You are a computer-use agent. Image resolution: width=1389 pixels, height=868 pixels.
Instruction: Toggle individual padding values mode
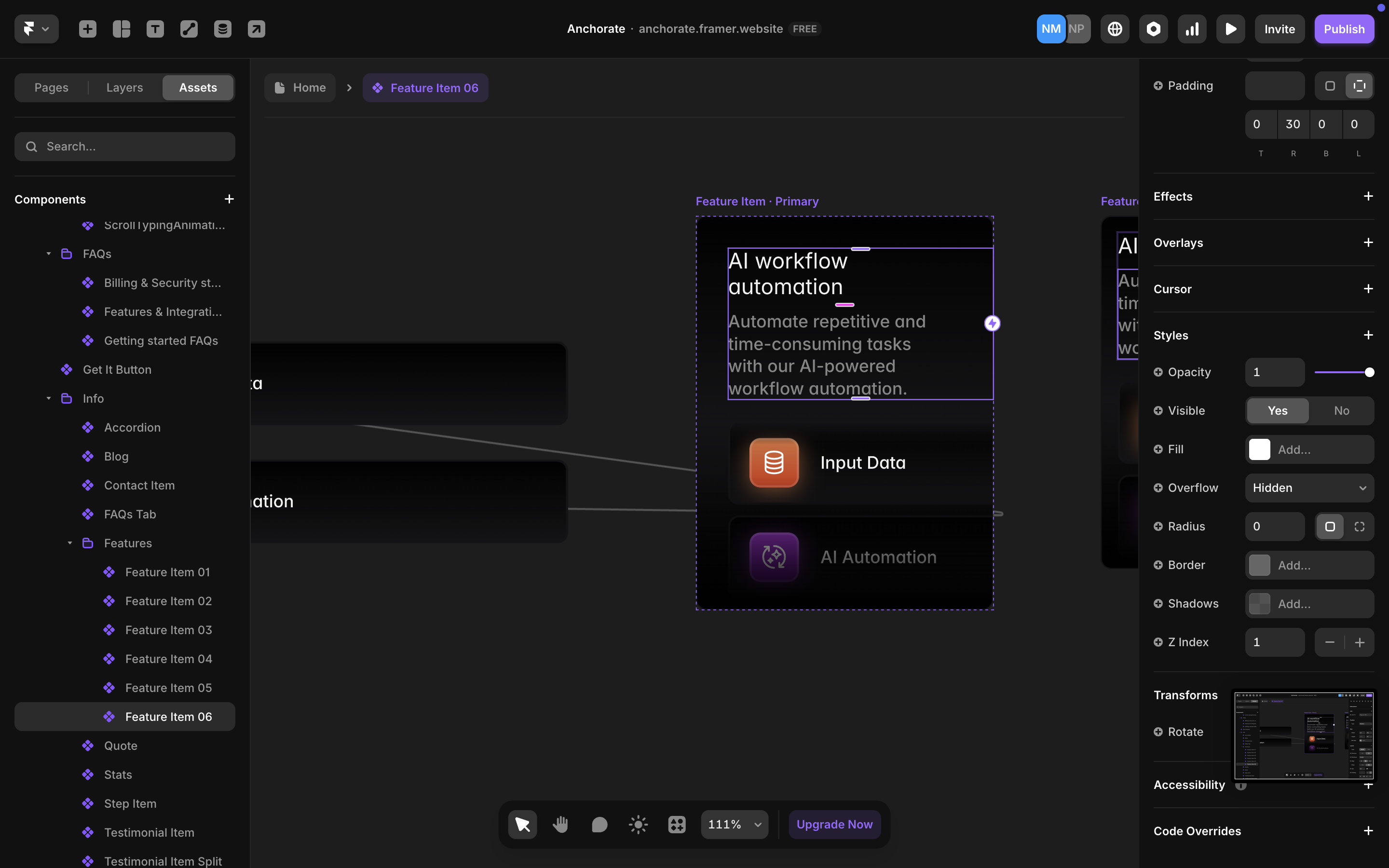(1359, 85)
